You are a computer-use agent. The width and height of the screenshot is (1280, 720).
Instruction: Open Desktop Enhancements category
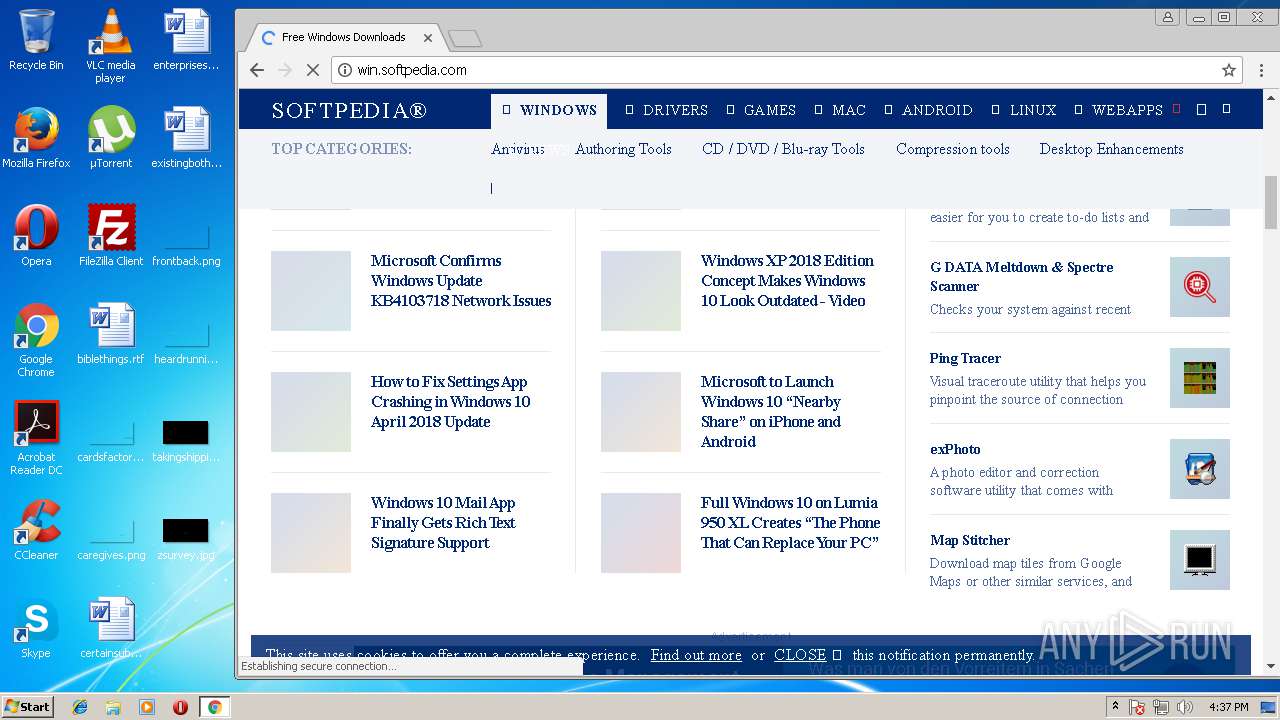(x=1111, y=149)
